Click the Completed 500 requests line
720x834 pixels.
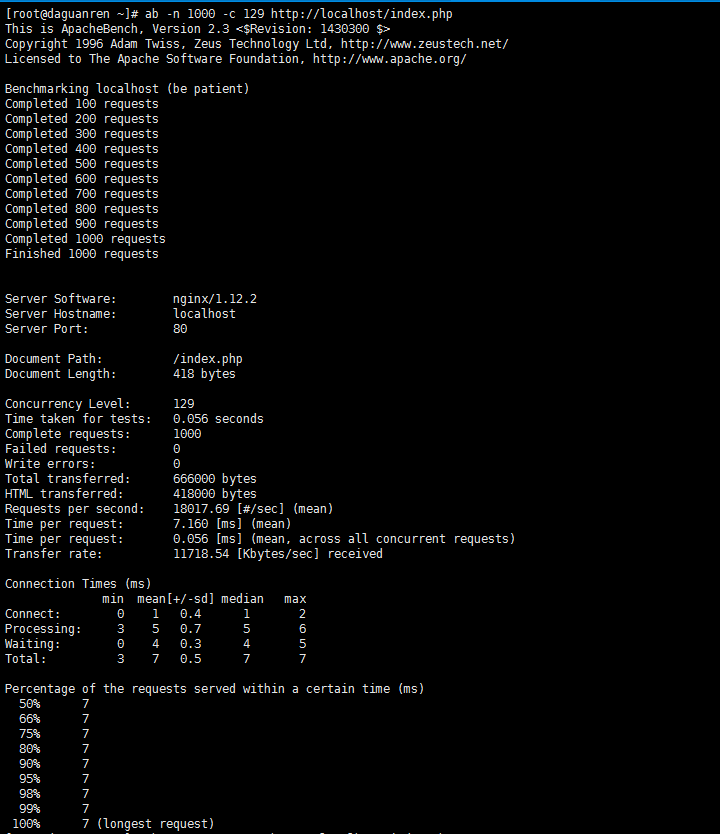[x=82, y=164]
